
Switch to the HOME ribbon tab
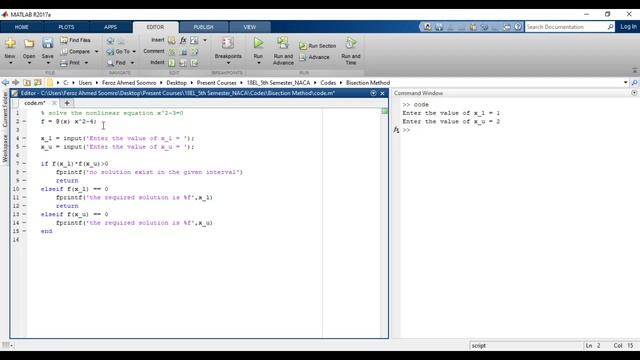pyautogui.click(x=22, y=27)
